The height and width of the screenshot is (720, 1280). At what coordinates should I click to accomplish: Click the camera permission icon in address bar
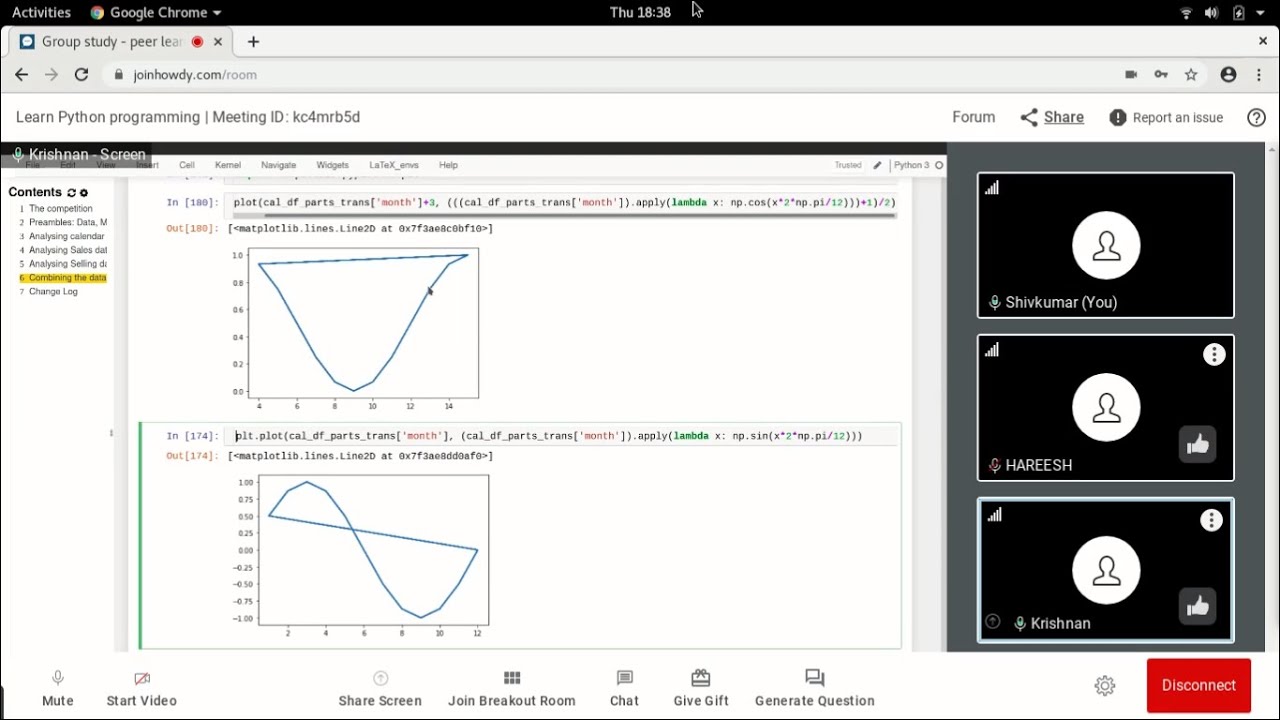(x=1131, y=74)
